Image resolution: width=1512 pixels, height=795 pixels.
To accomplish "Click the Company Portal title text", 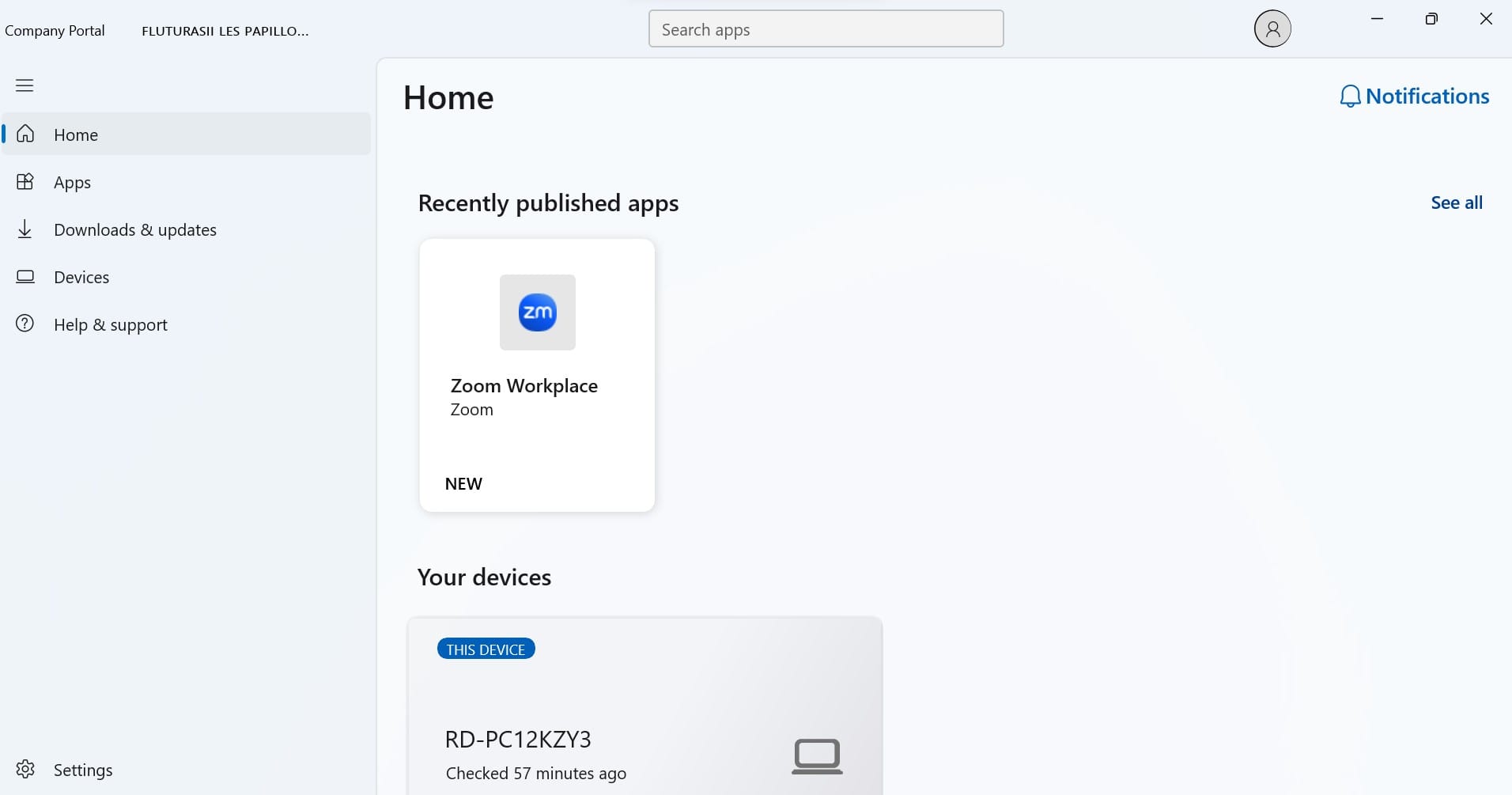I will pos(55,31).
